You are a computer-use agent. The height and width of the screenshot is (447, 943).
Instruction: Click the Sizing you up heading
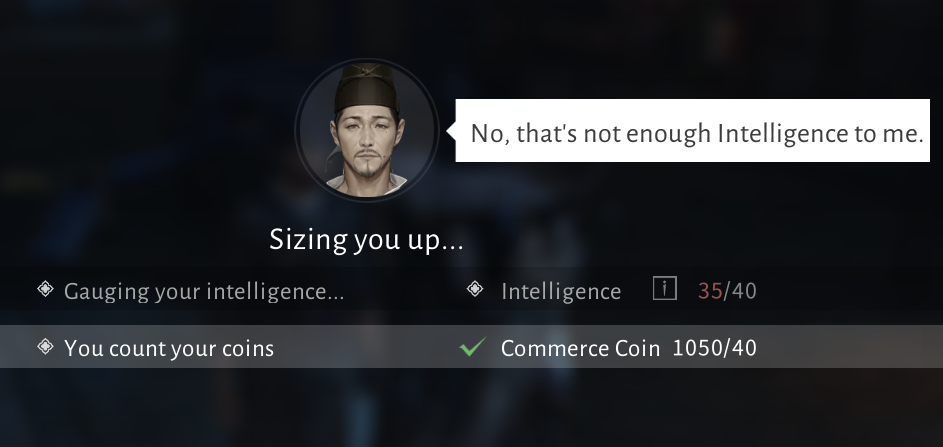366,240
